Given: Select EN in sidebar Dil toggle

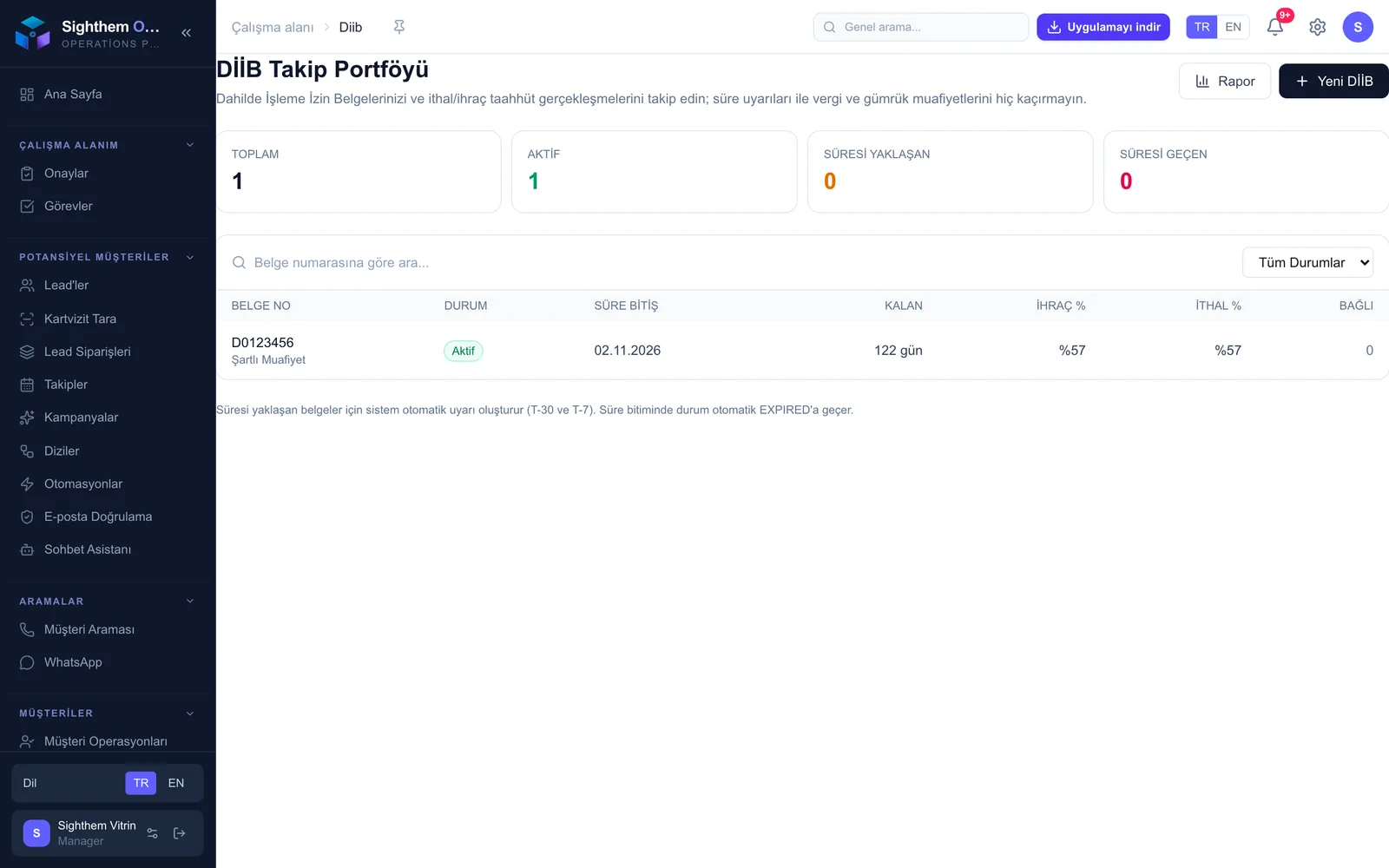Looking at the screenshot, I should [176, 783].
